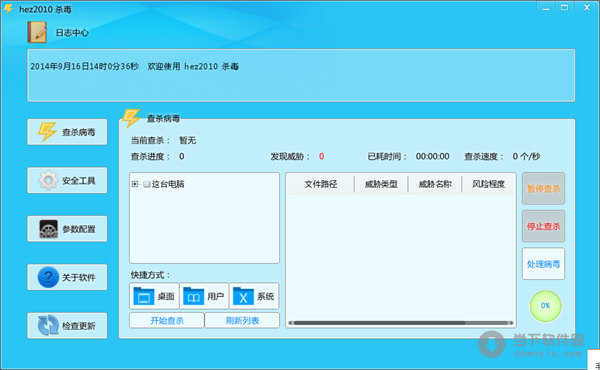Expand the 这台电脑 tree node
Image resolution: width=600 pixels, height=370 pixels.
point(135,184)
